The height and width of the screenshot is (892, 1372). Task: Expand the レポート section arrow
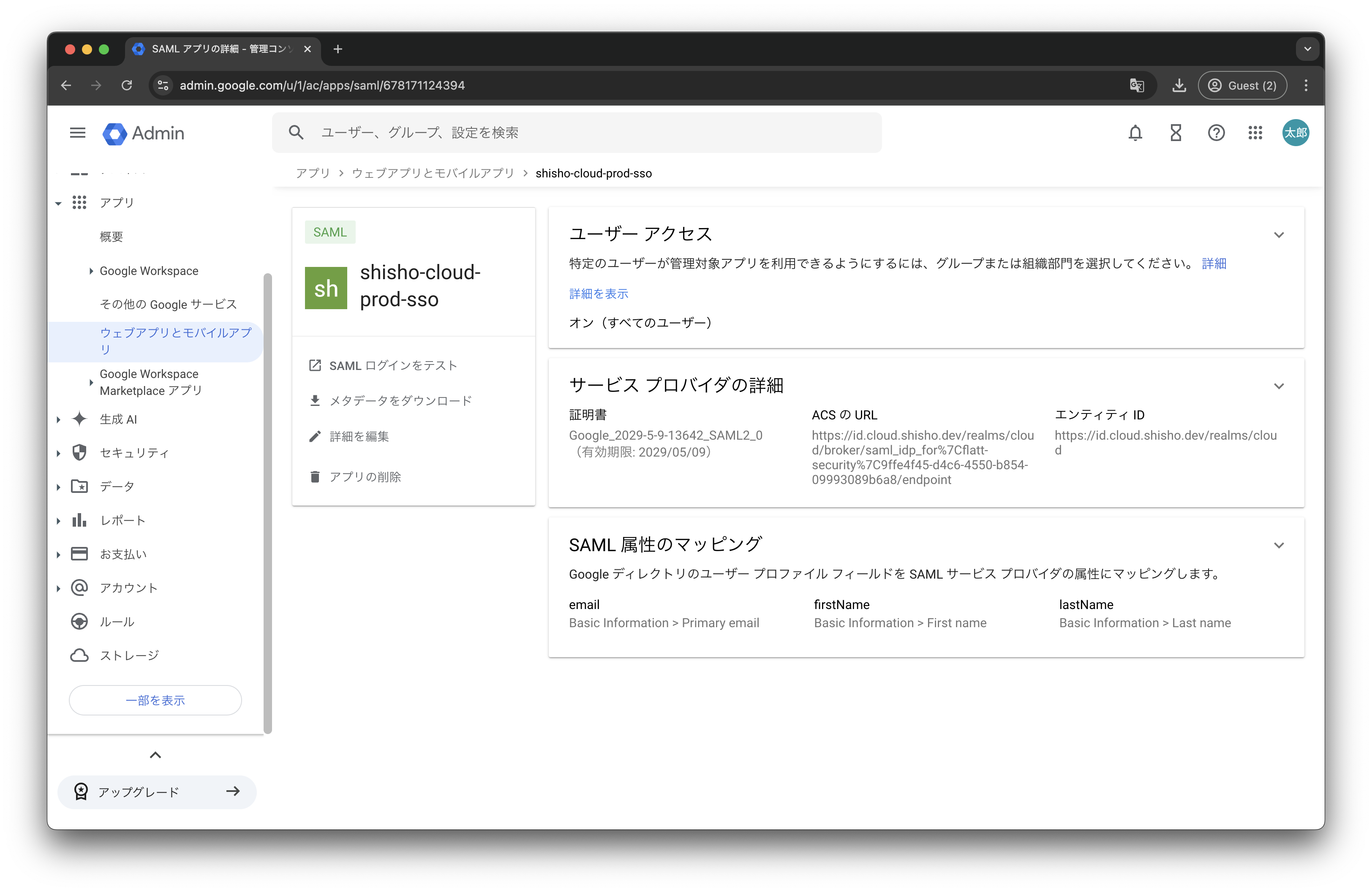(x=58, y=521)
